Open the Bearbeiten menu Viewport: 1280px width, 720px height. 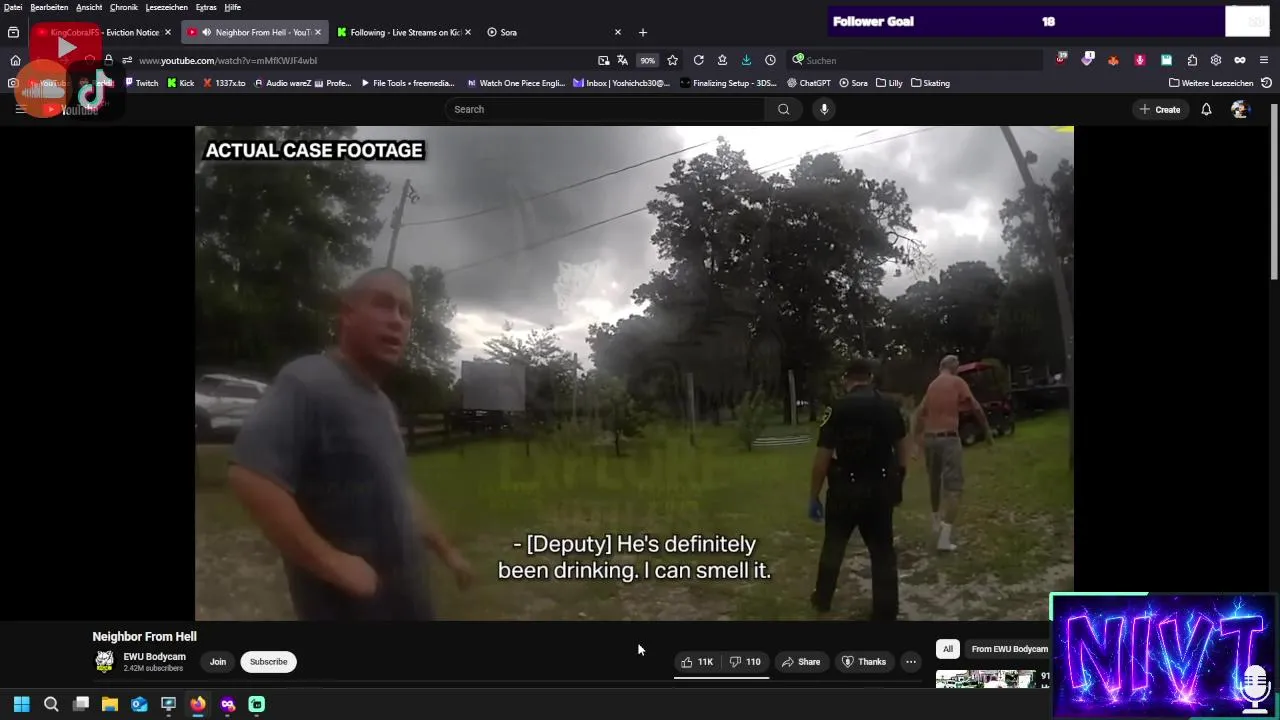(x=49, y=7)
